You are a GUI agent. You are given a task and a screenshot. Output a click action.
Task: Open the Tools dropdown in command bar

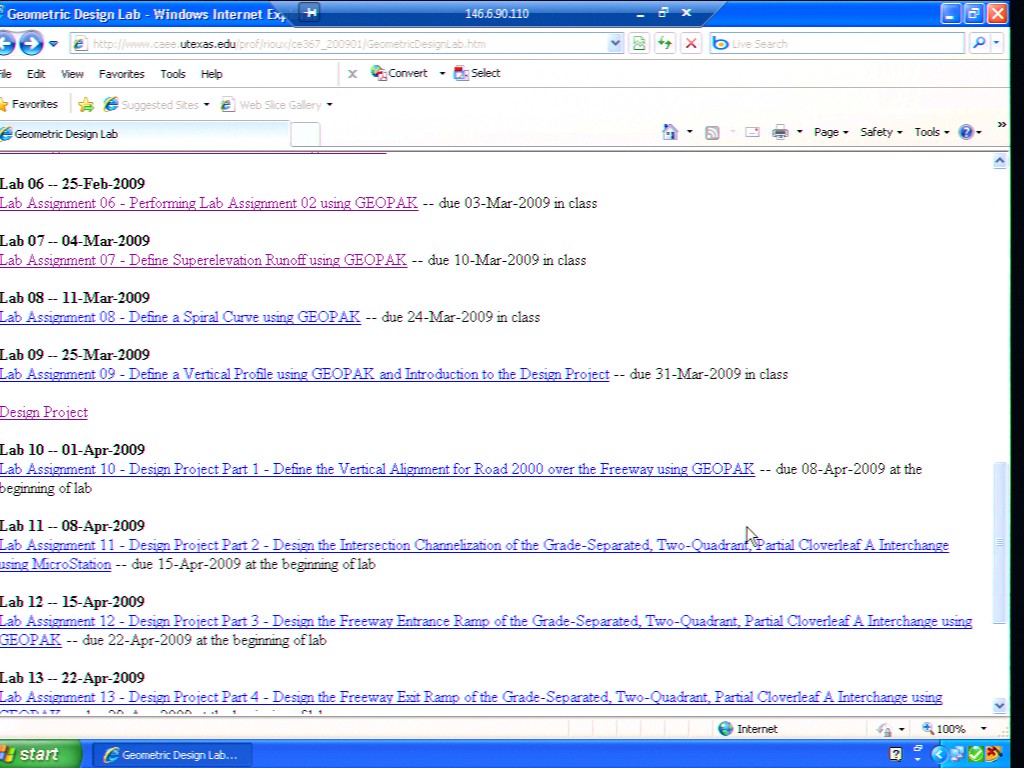click(931, 132)
